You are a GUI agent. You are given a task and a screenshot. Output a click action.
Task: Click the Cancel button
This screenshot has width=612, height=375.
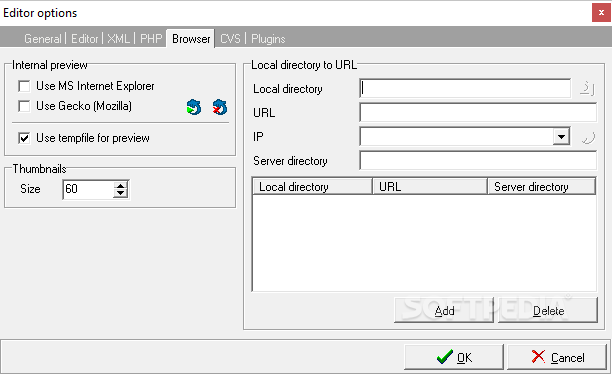(557, 357)
